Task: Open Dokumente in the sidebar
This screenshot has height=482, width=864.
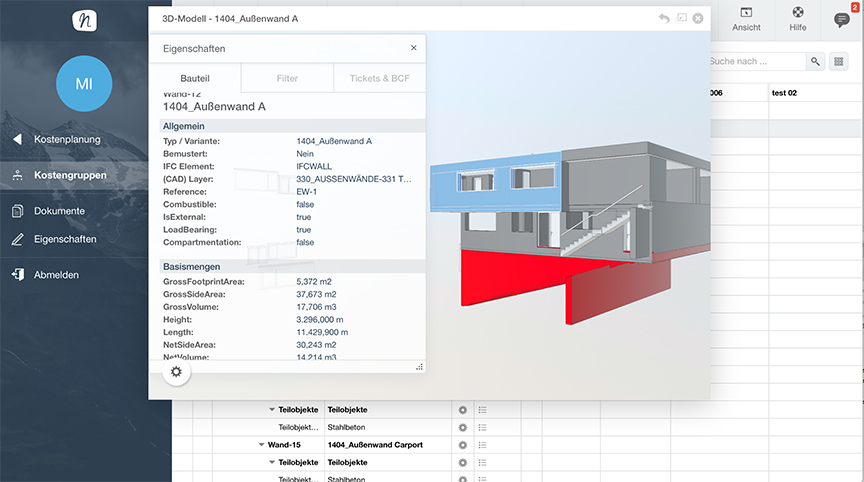Action: coord(59,211)
